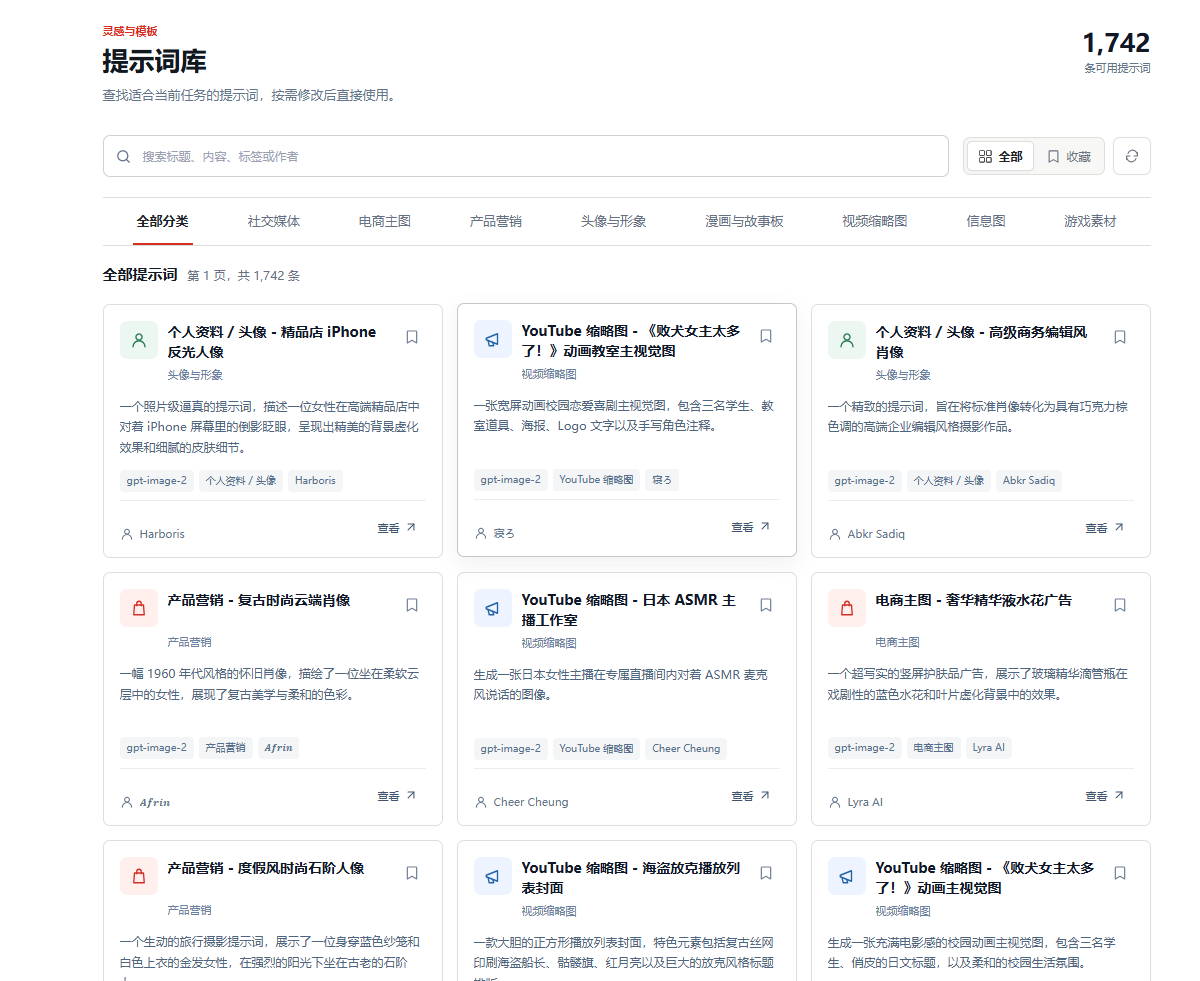Click shopping bag icon on 复古时尚云端肖像 card
This screenshot has width=1200, height=981.
pos(139,608)
